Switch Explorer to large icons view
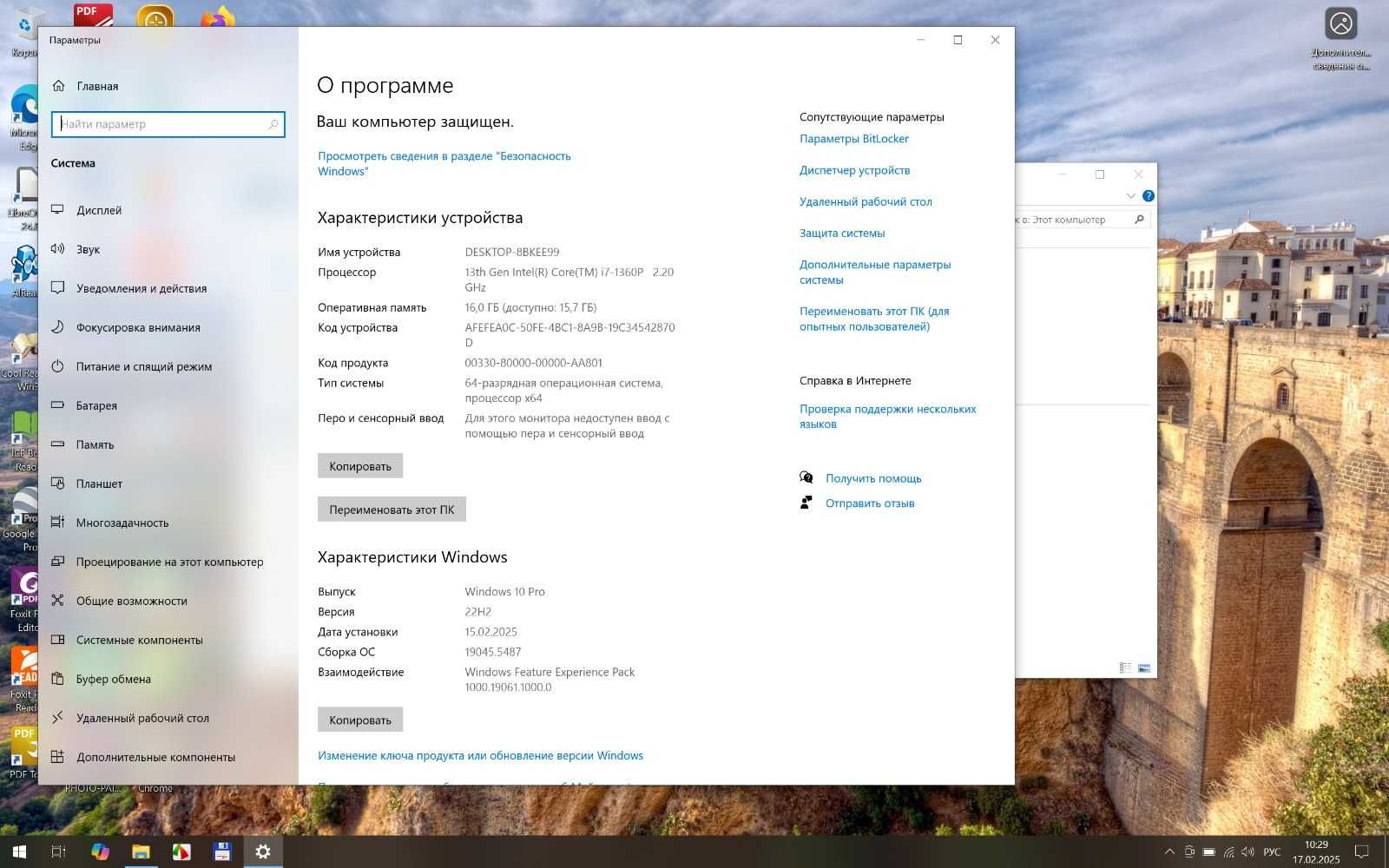The height and width of the screenshot is (868, 1389). coord(1144,667)
